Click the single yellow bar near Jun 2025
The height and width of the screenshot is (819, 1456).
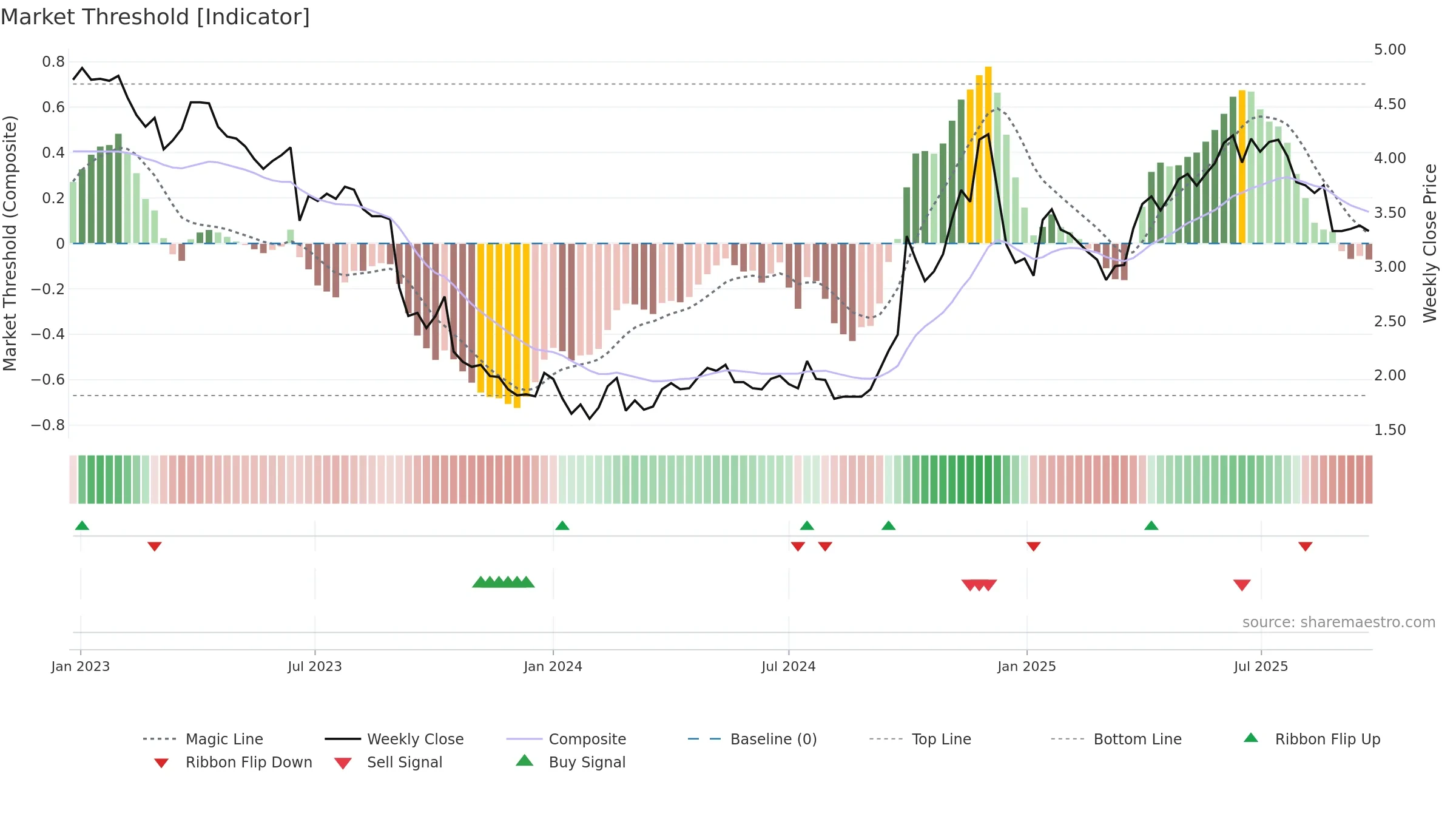tap(1242, 167)
